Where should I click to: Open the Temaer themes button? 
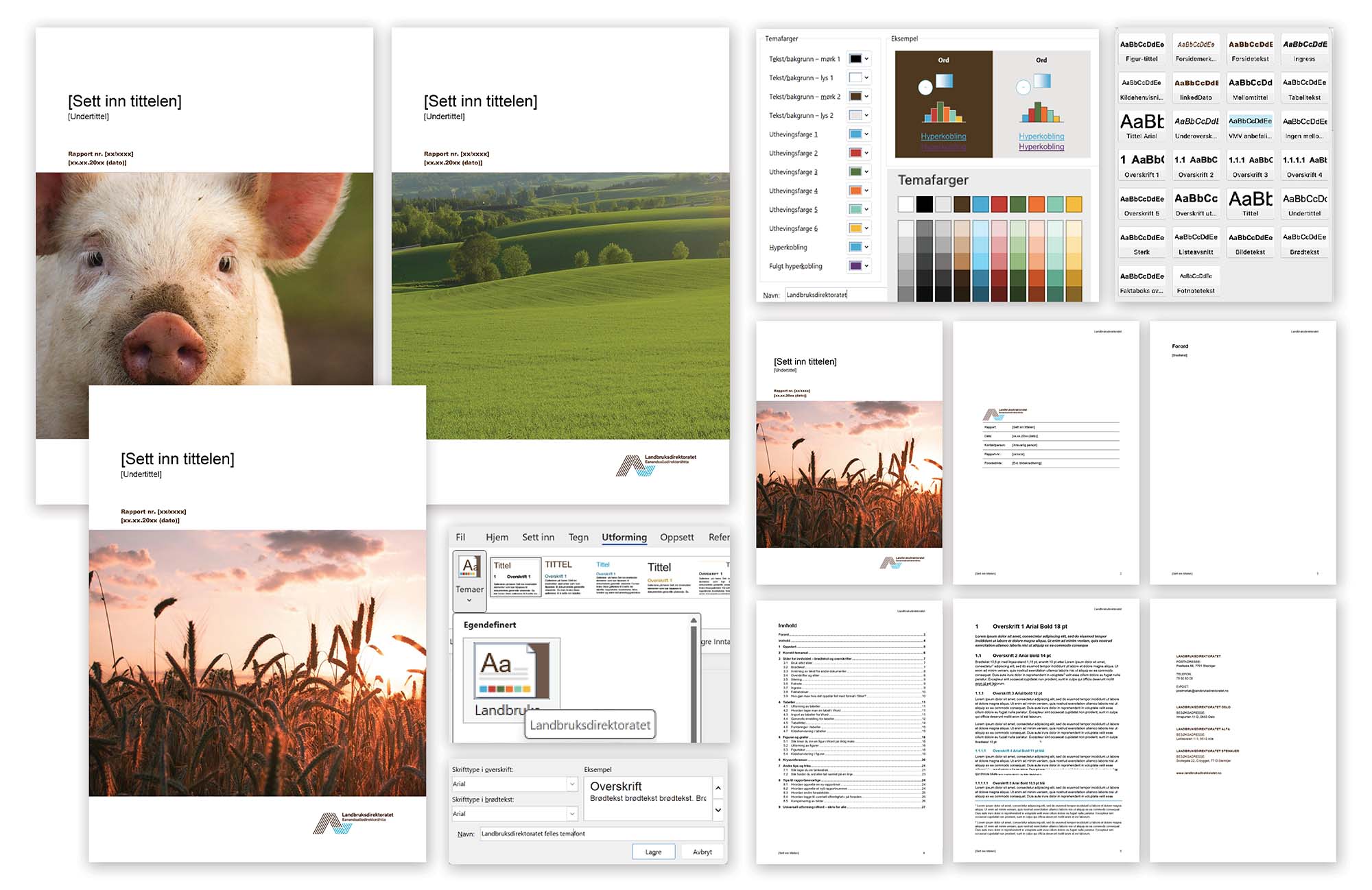click(470, 580)
